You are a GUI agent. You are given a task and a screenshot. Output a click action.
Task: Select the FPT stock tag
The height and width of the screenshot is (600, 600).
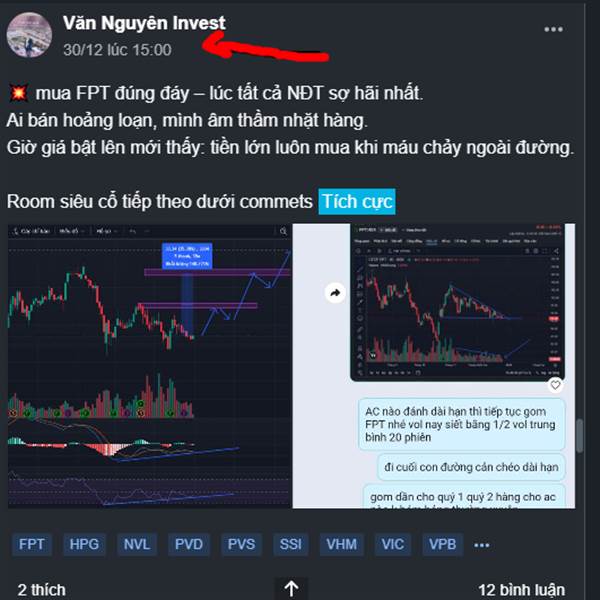32,544
